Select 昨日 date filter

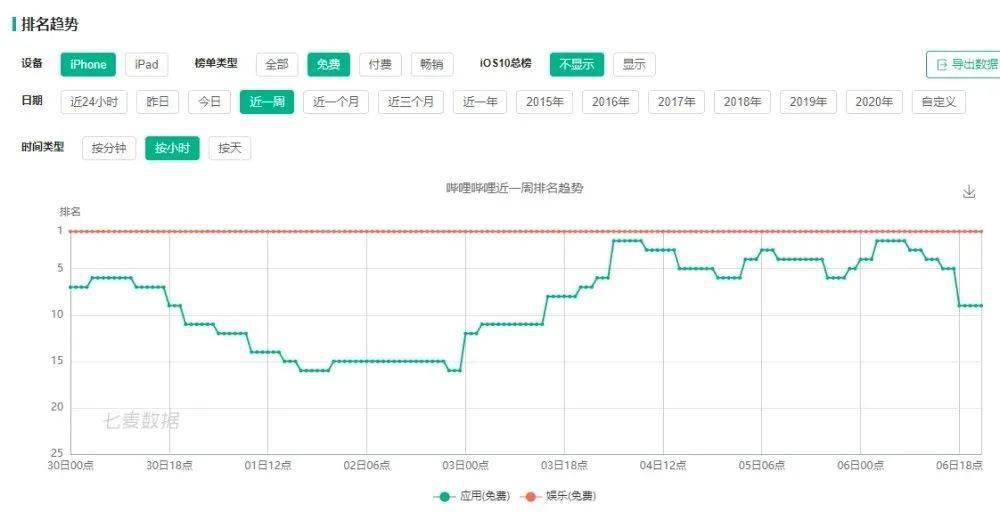(158, 102)
